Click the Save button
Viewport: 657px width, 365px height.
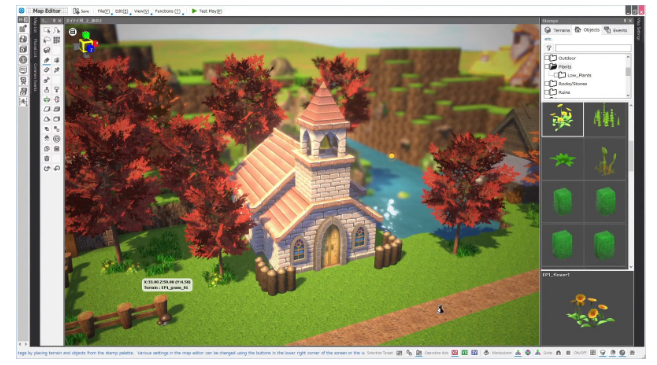(81, 11)
